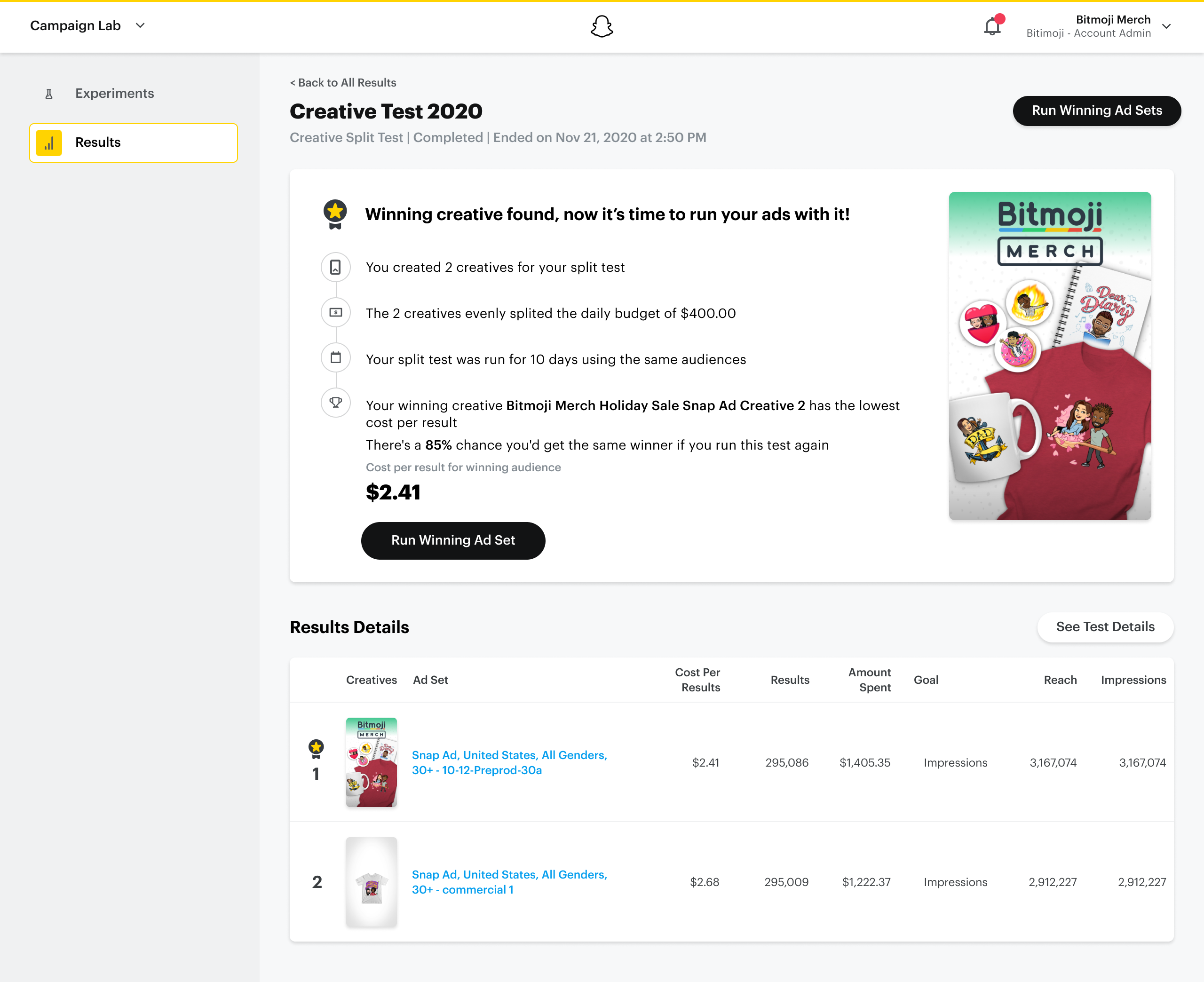Screen dimensions: 1204x982
Task: Click the dollar budget step icon
Action: pos(335,312)
